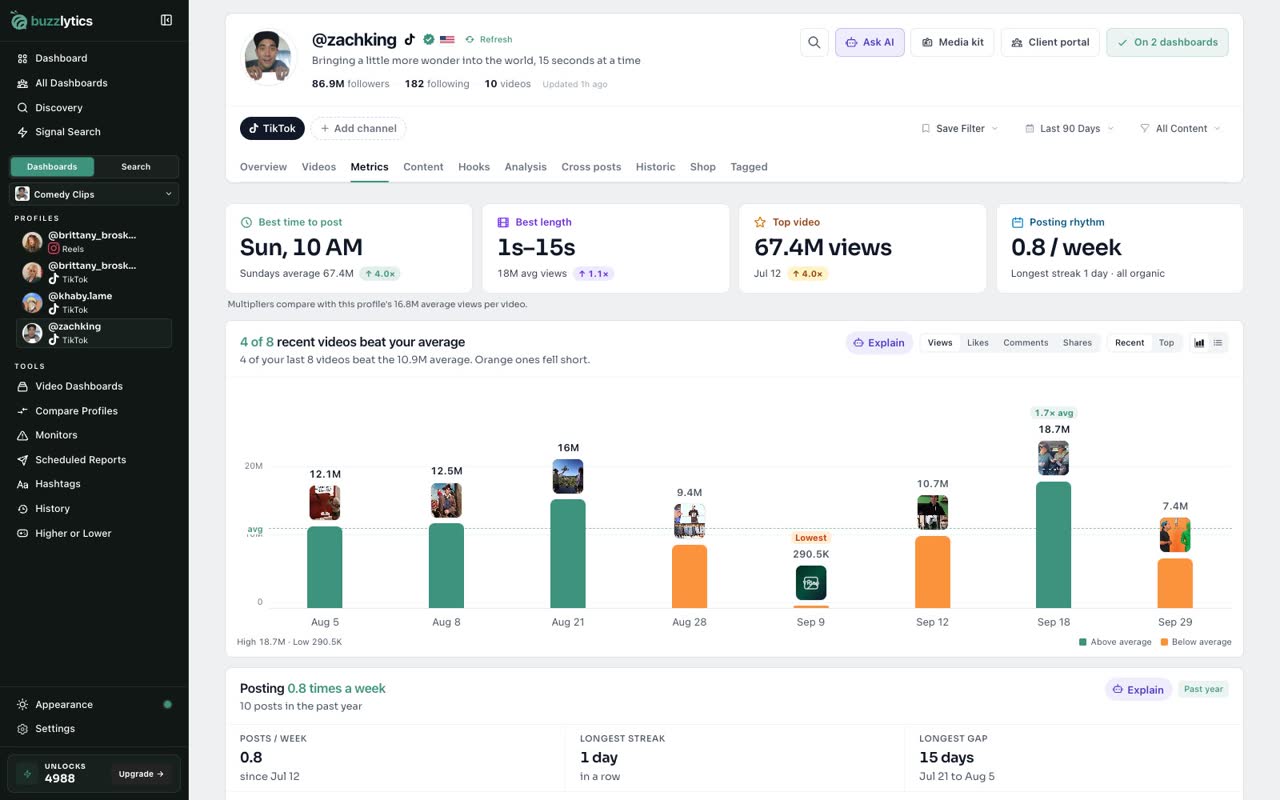The height and width of the screenshot is (800, 1280).
Task: Show Comments metric in chart
Action: 1026,343
